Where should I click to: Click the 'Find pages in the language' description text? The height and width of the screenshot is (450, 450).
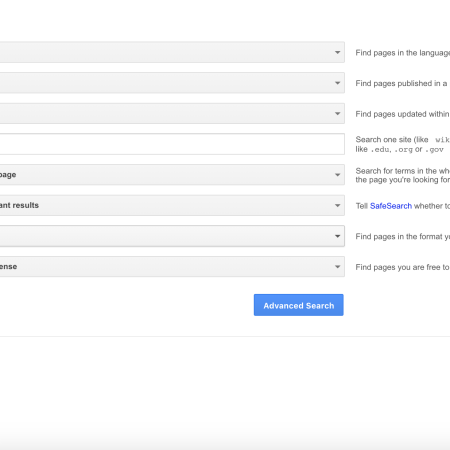403,53
